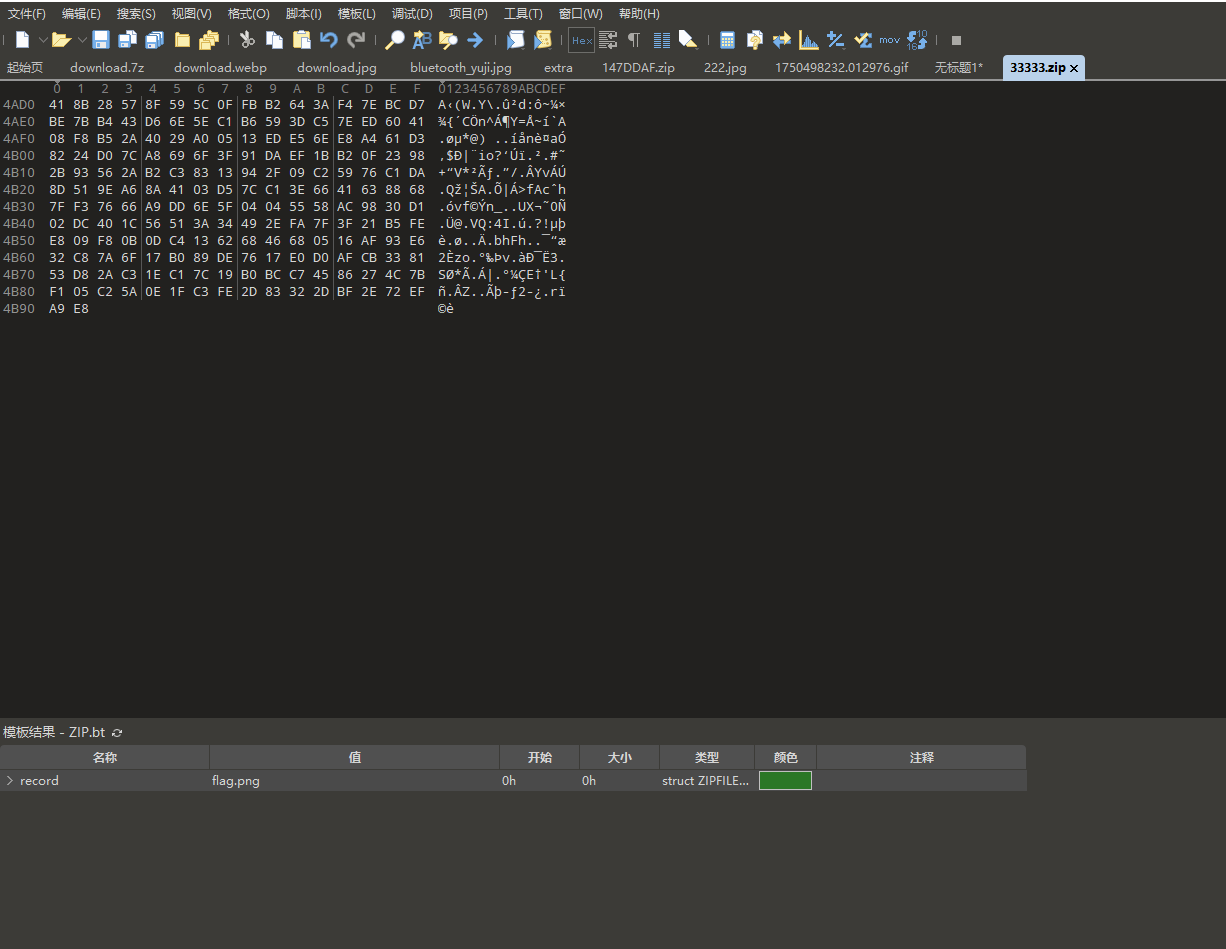Click the green color swatch for record
The image size is (1226, 949).
(785, 781)
